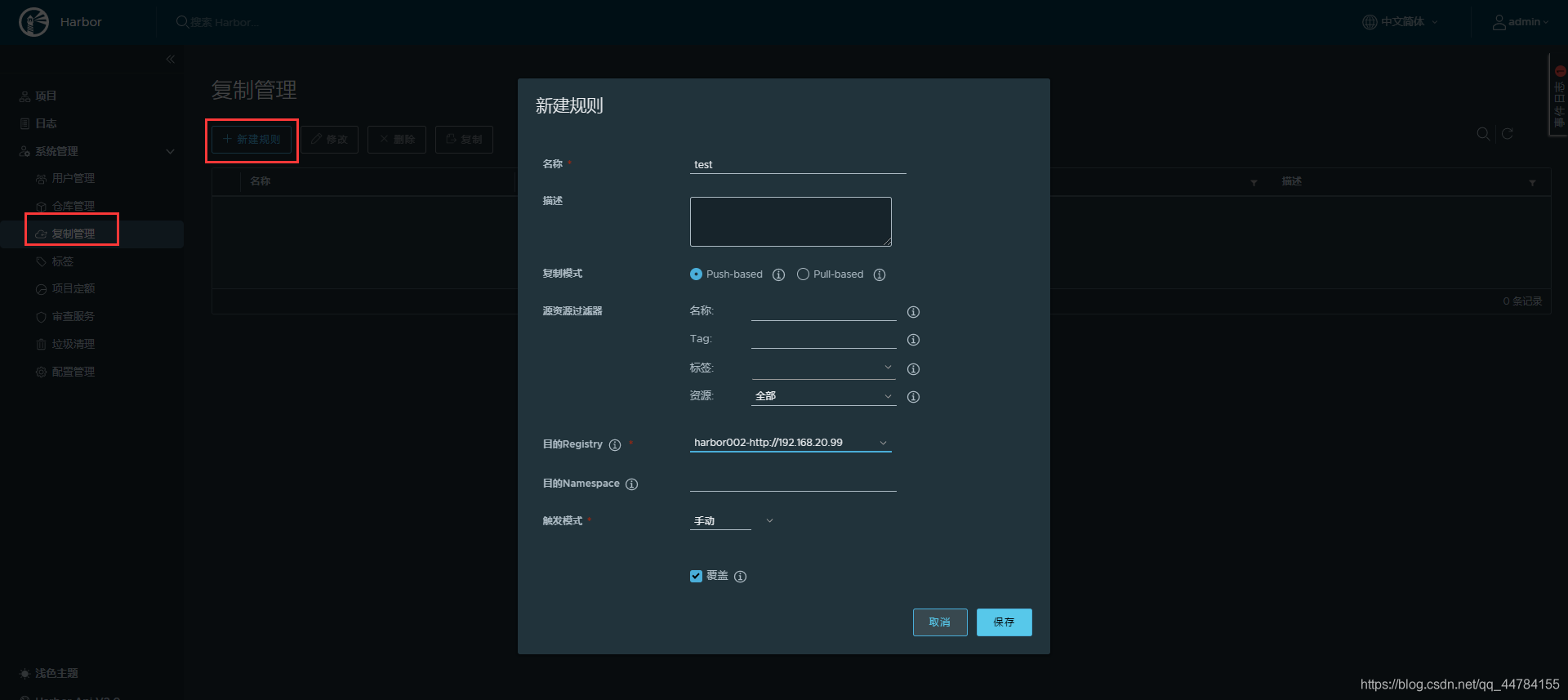Screen dimensions: 1568x700
Task: Open 仓库管理 in the sidebar
Action: coord(73,207)
